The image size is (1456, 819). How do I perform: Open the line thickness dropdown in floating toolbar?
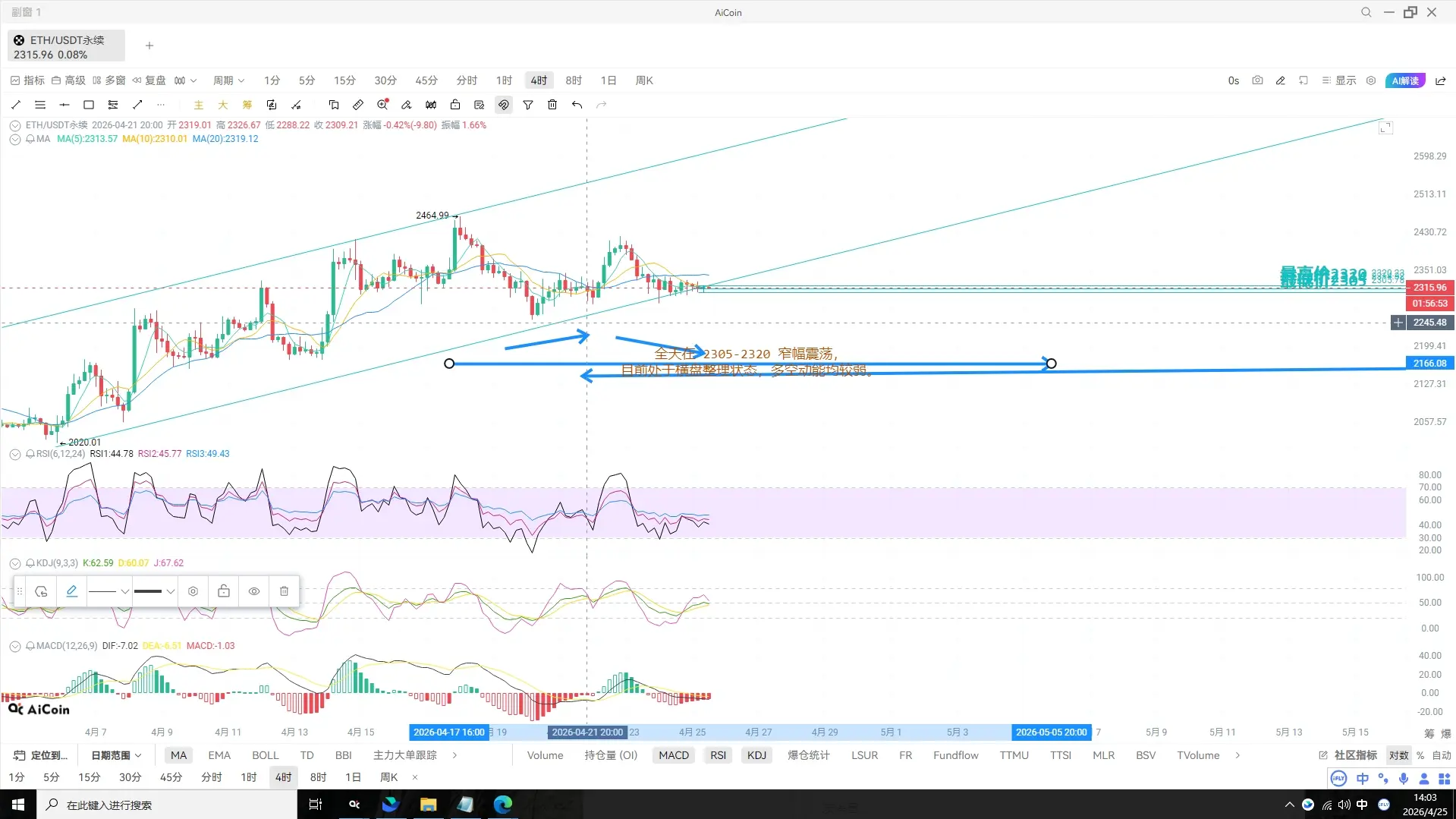[155, 591]
